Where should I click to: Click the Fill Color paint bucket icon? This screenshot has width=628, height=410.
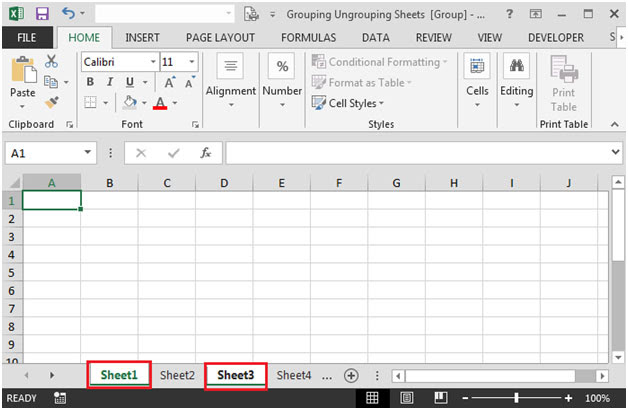[129, 102]
